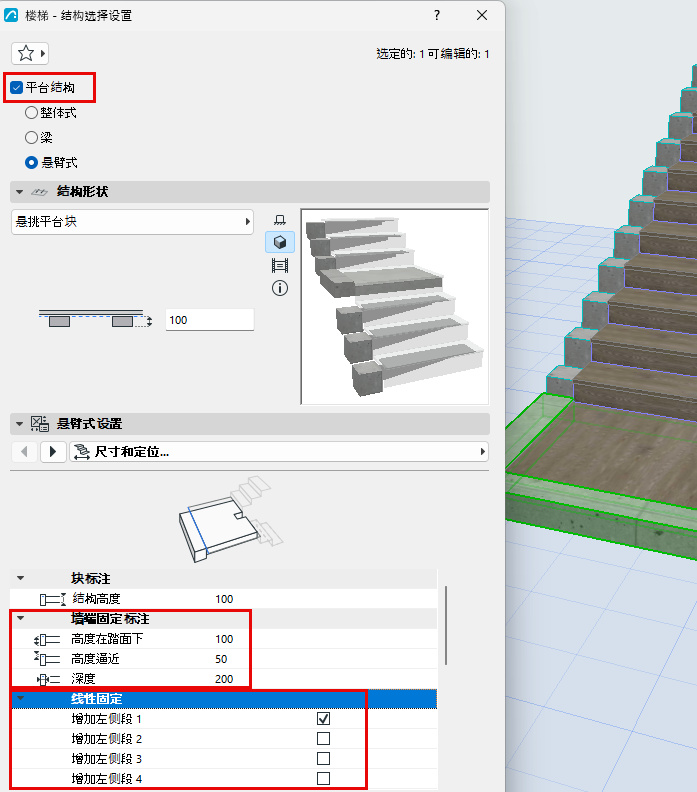Switch preview to plan symbol view icon
Screen dimensions: 697x792
280,220
